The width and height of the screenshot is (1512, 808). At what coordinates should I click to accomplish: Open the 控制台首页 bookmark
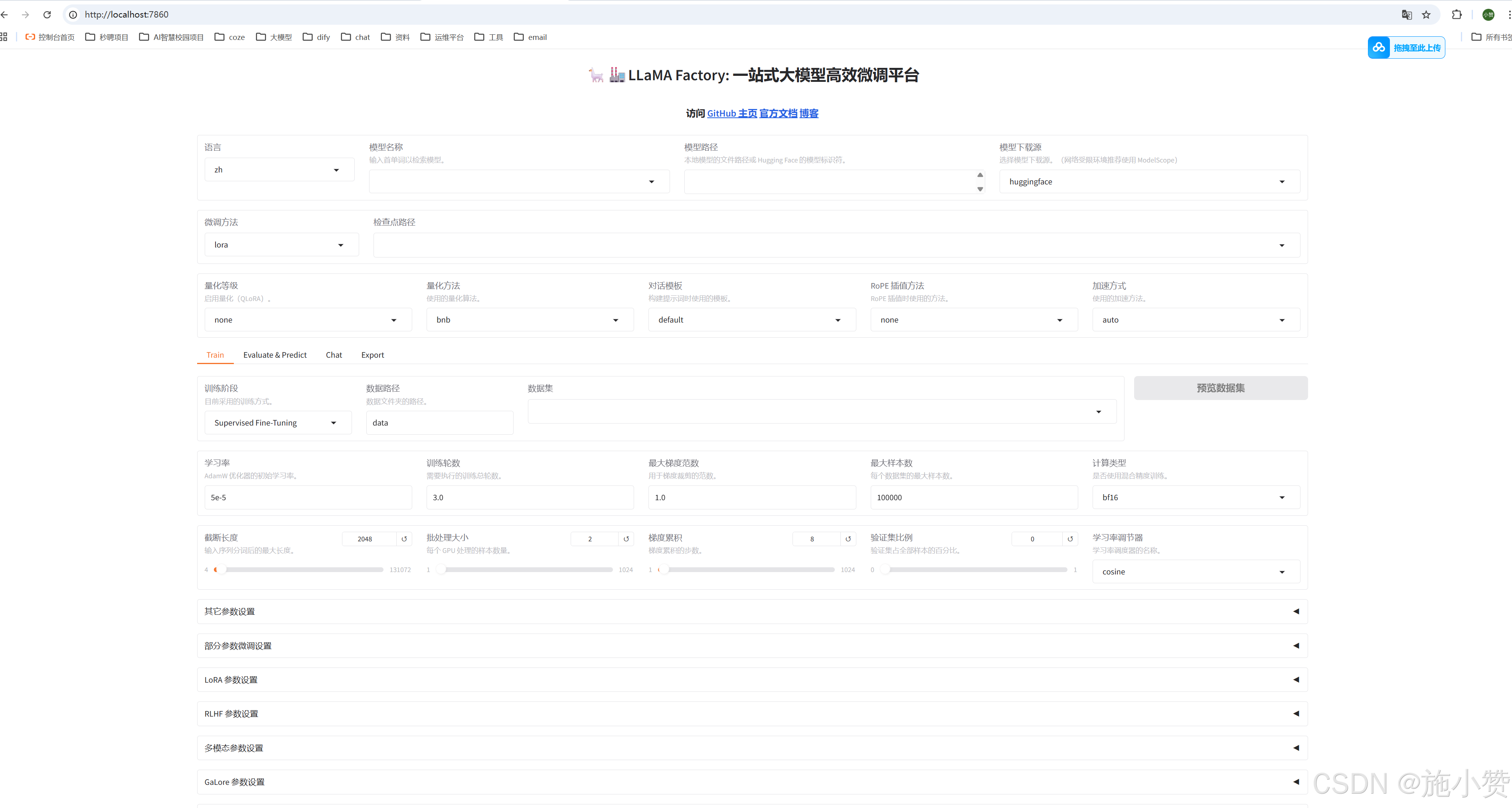(50, 37)
